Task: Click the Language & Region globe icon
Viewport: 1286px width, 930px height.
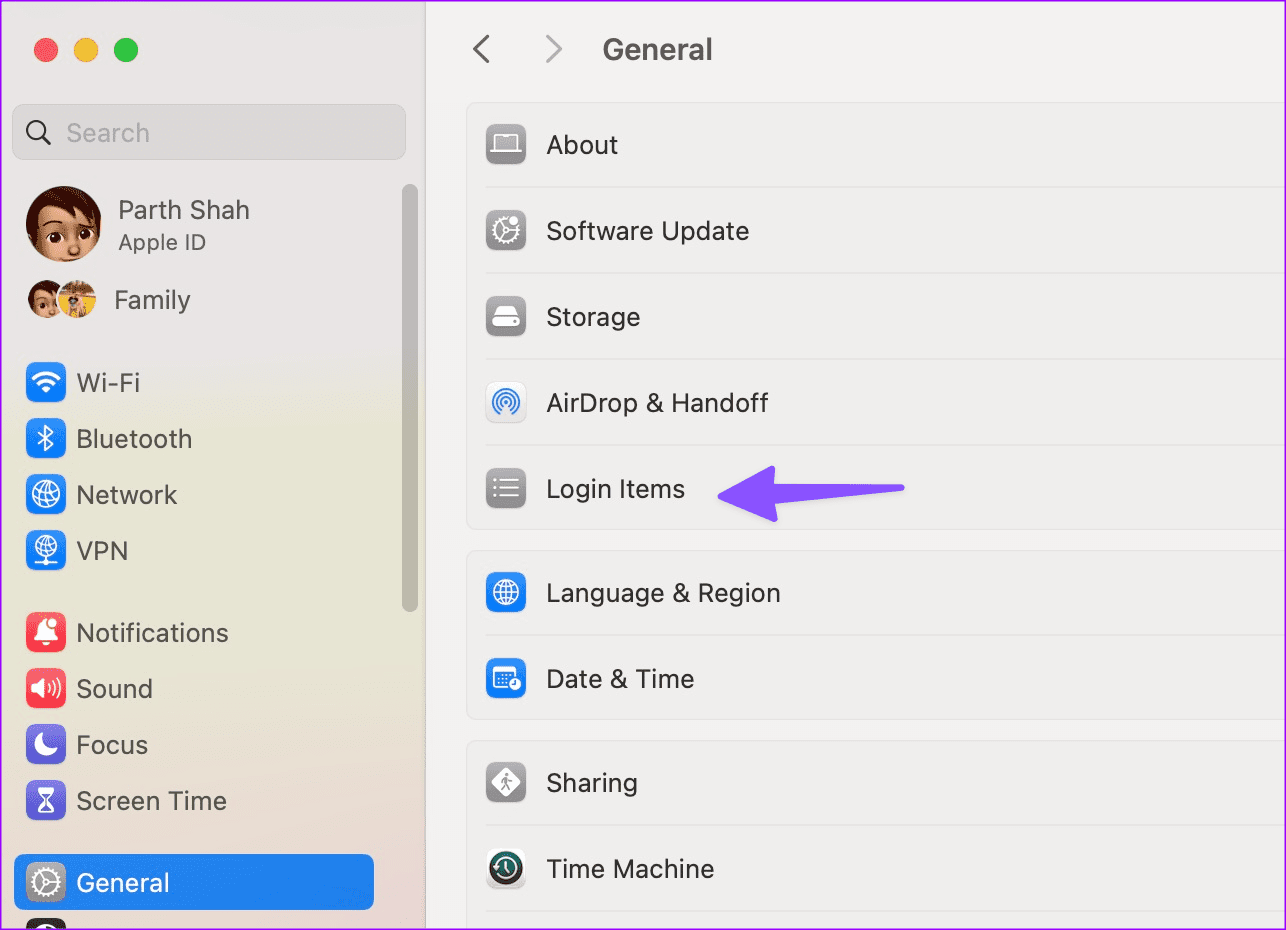Action: [506, 593]
